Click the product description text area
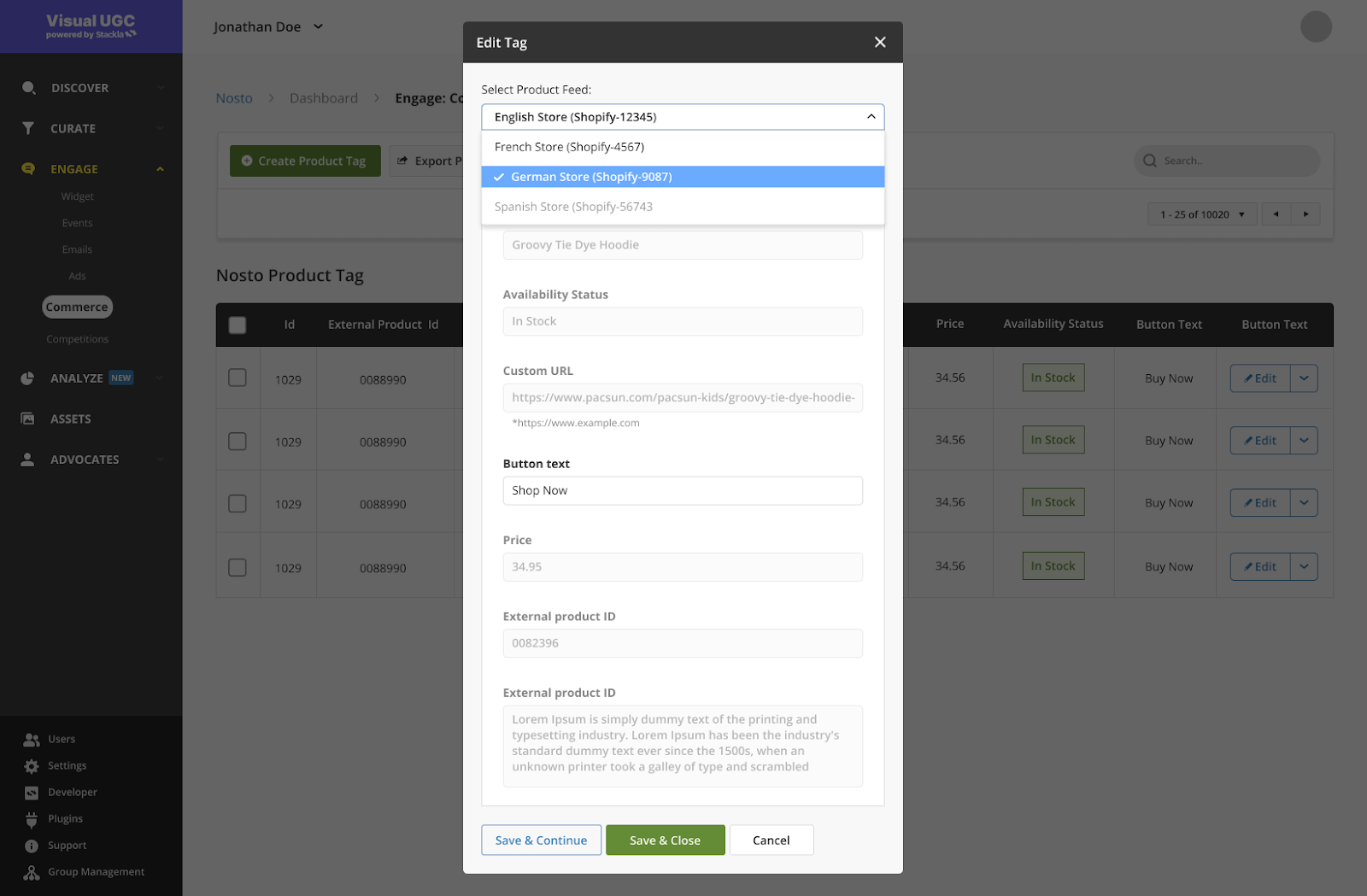The width and height of the screenshot is (1367, 896). click(683, 746)
